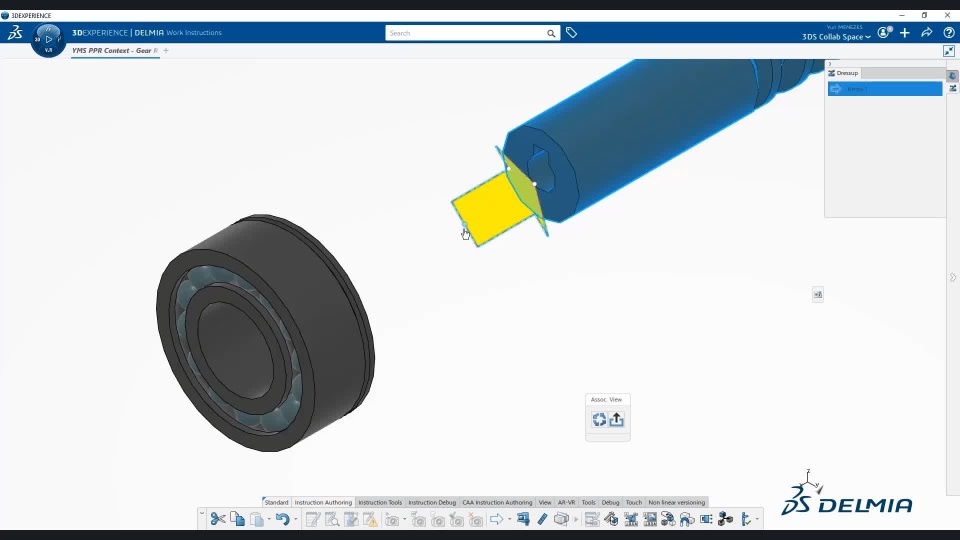Open the Undo history dropdown arrow
This screenshot has height=540, width=960.
click(x=296, y=520)
